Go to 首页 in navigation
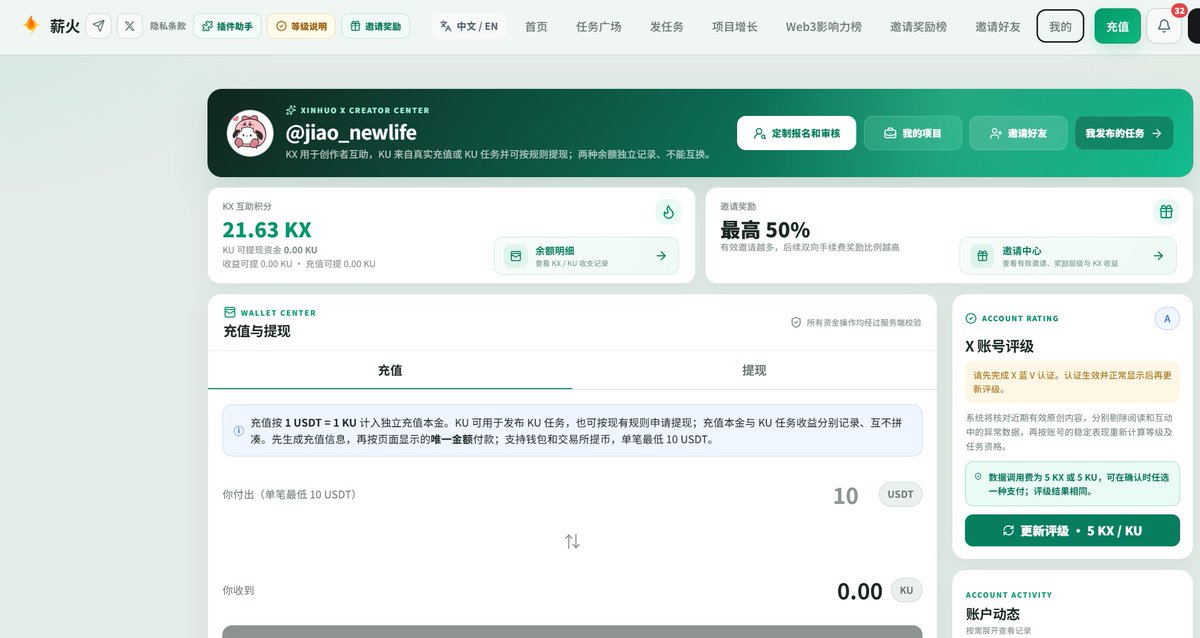 [536, 26]
